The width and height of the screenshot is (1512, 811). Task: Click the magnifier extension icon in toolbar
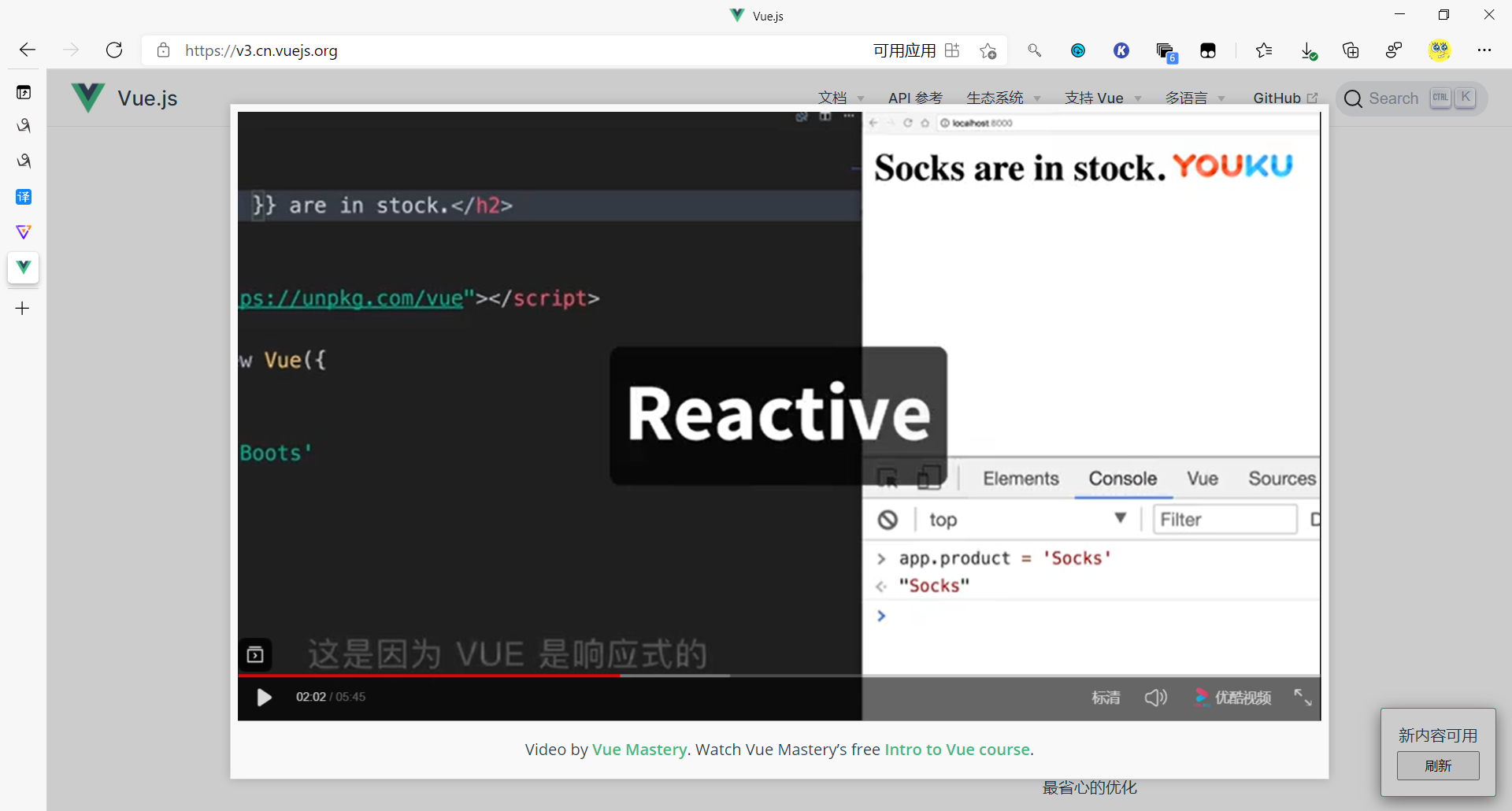tap(1035, 50)
